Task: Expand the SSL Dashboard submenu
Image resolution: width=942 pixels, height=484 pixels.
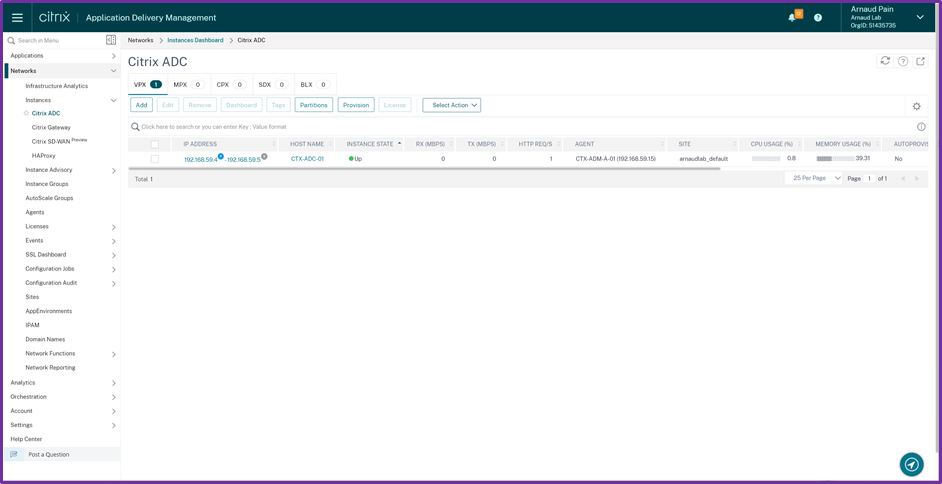Action: (x=114, y=255)
